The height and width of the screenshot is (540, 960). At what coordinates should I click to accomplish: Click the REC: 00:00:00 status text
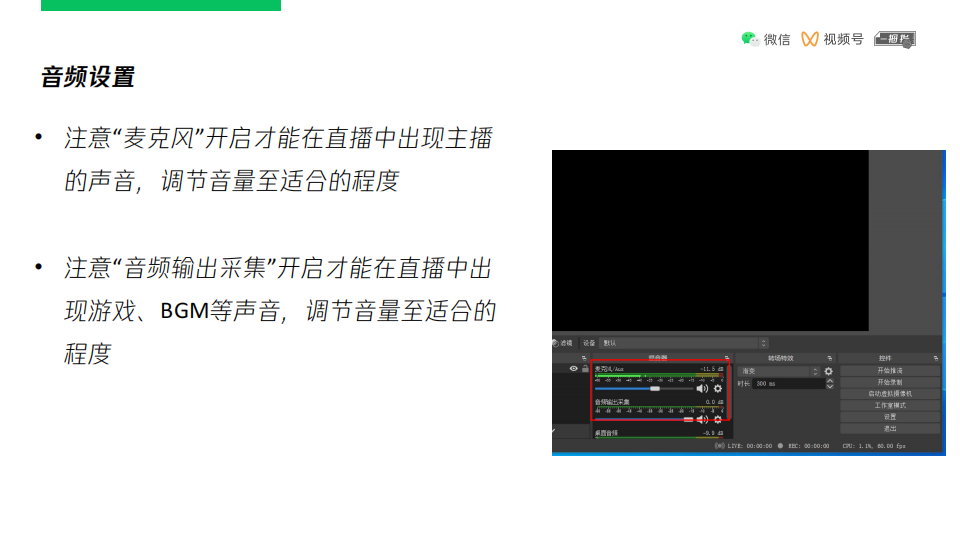pyautogui.click(x=808, y=446)
